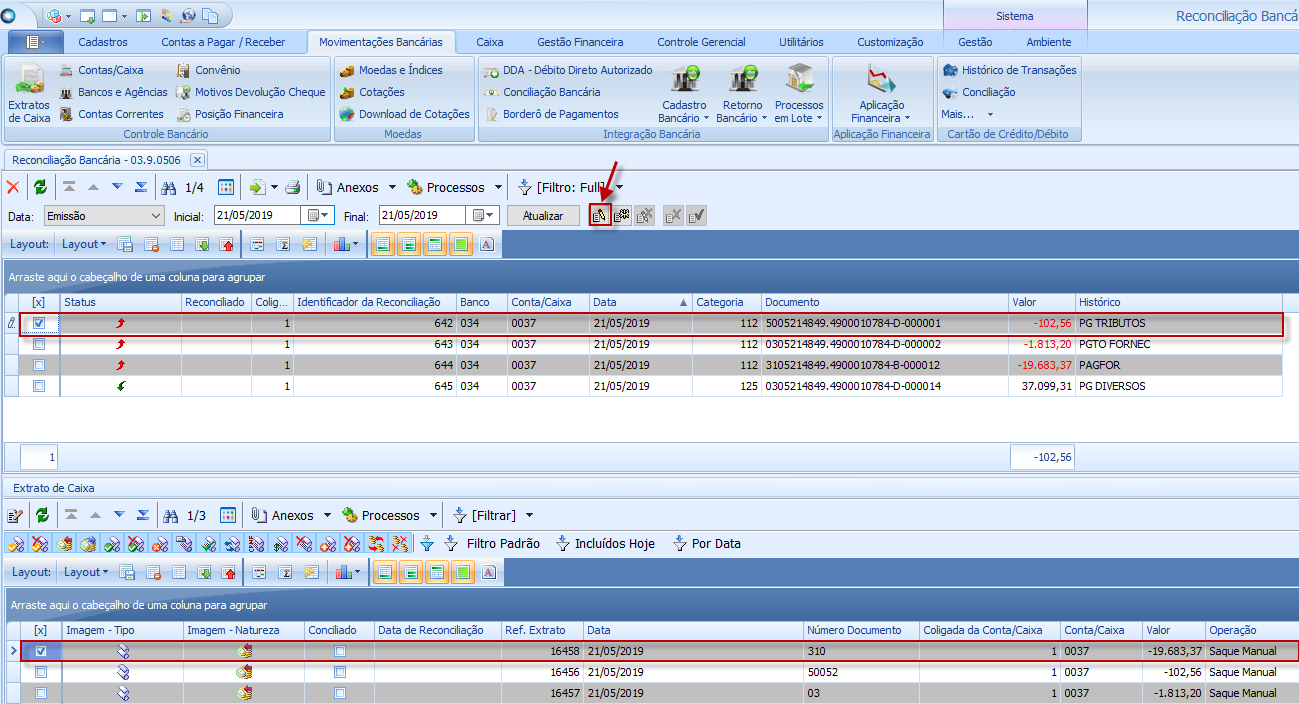Apply Incluídos Hoje filter

coord(604,544)
